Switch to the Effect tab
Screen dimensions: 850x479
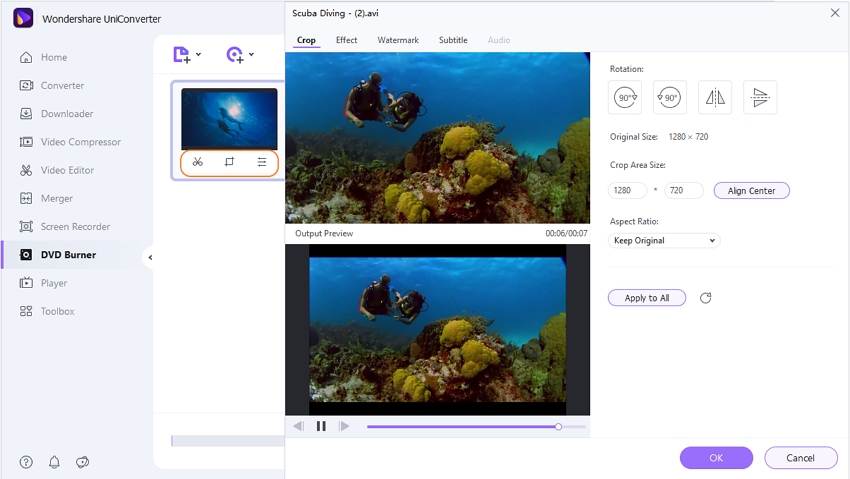346,40
